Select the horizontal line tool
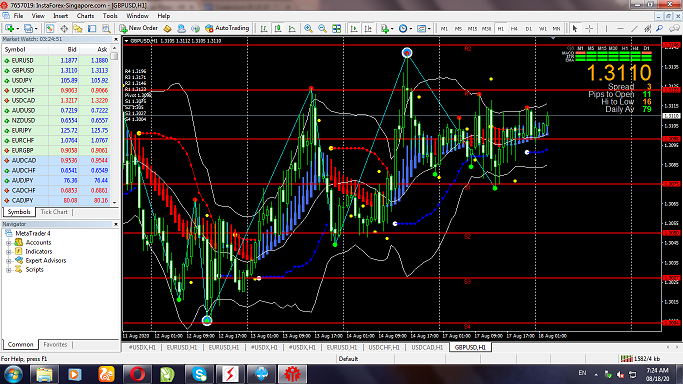The width and height of the screenshot is (683, 384). coord(620,28)
